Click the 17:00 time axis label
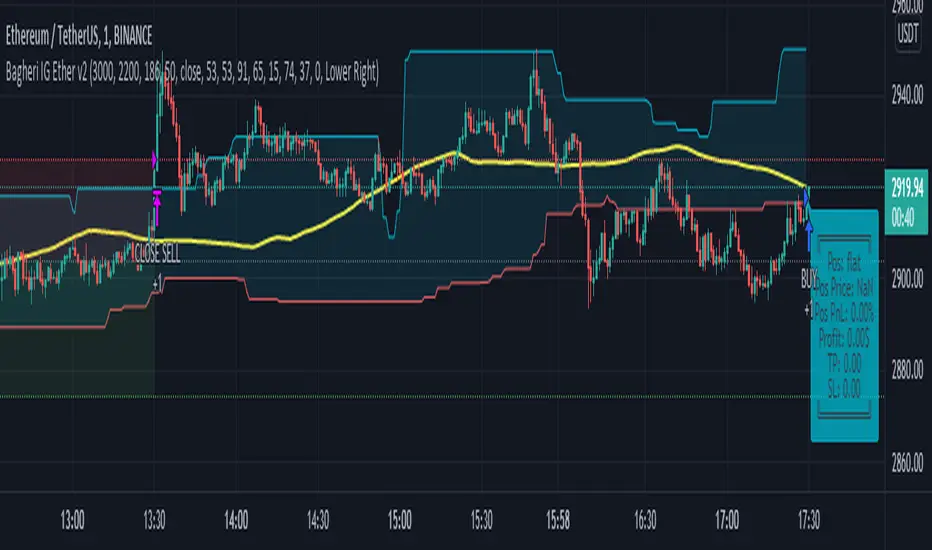The image size is (932, 550). 727,520
